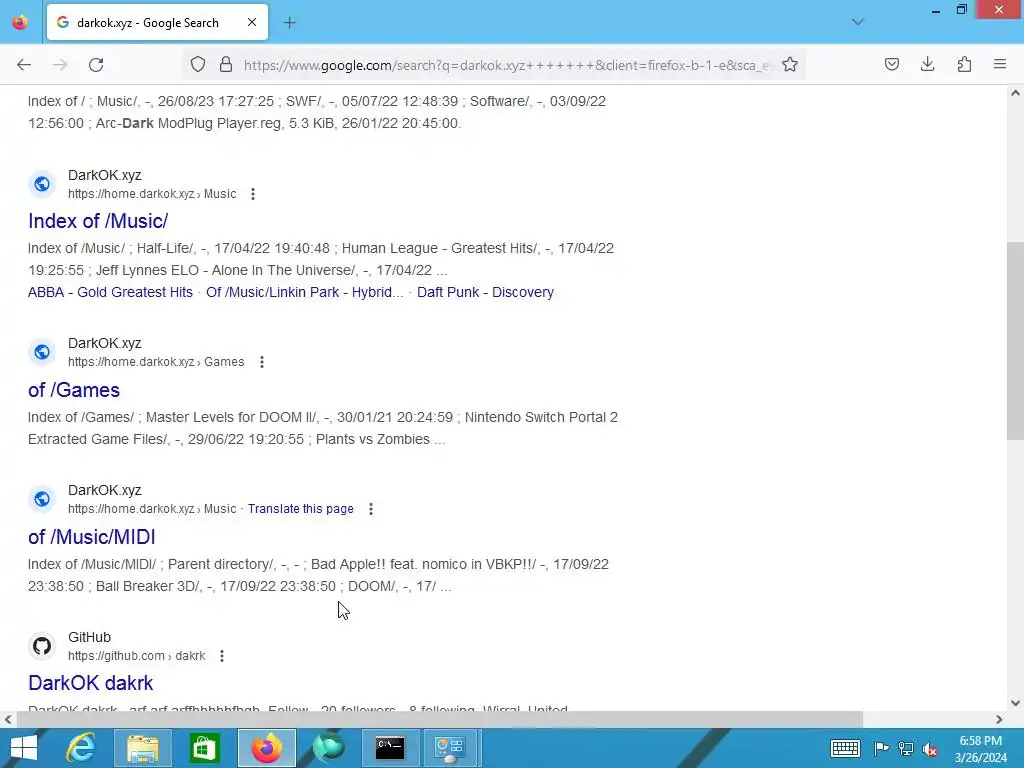Open the Firefox downloads panel

[927, 65]
